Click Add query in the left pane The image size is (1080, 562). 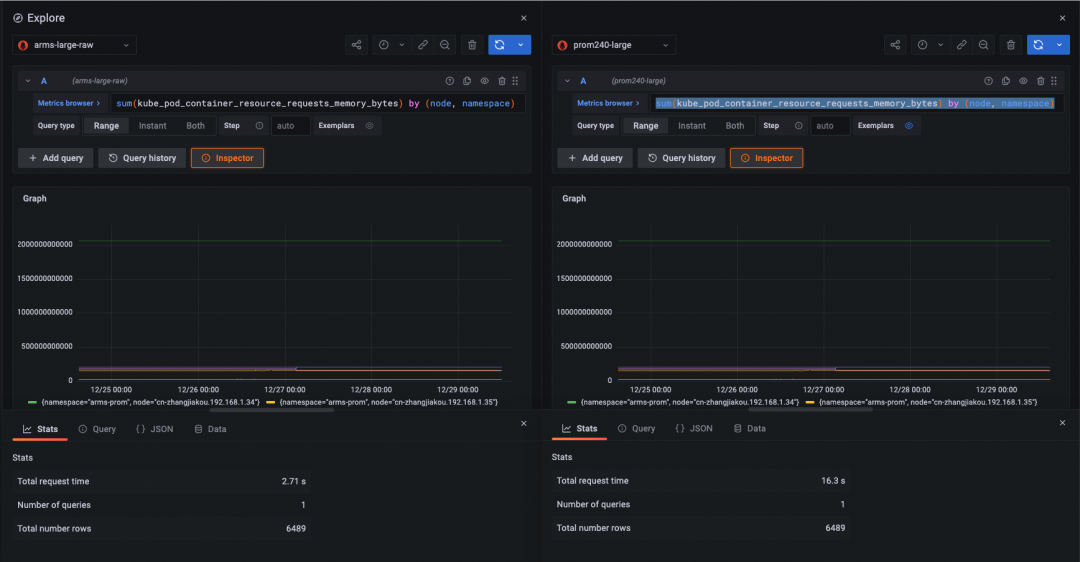[x=56, y=158]
